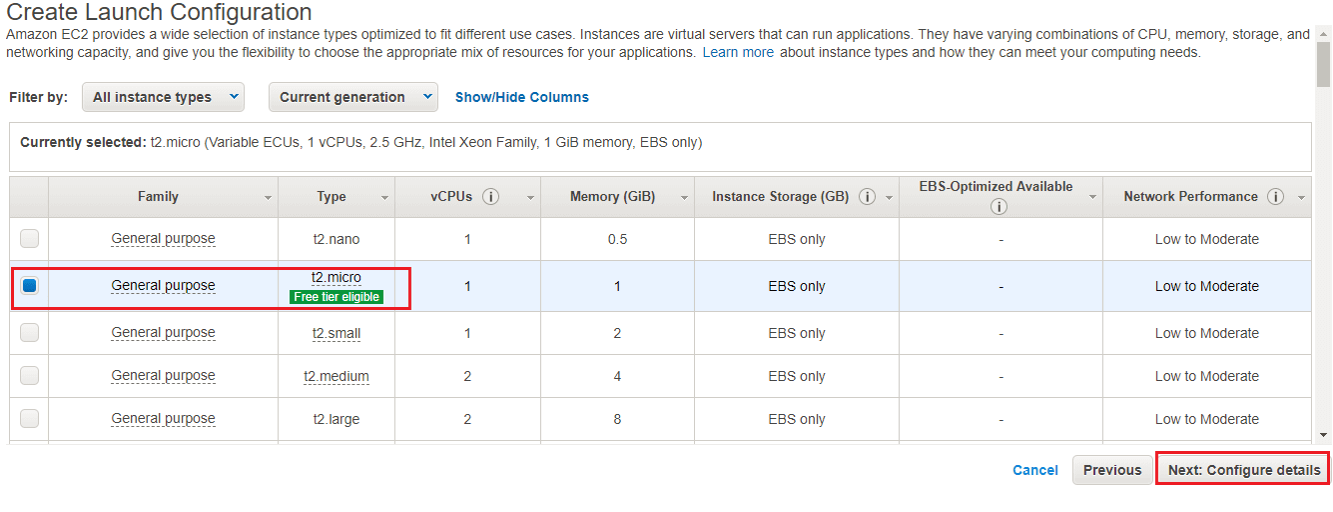The width and height of the screenshot is (1333, 512).
Task: Select the t2.nano instance checkbox
Action: [x=29, y=239]
